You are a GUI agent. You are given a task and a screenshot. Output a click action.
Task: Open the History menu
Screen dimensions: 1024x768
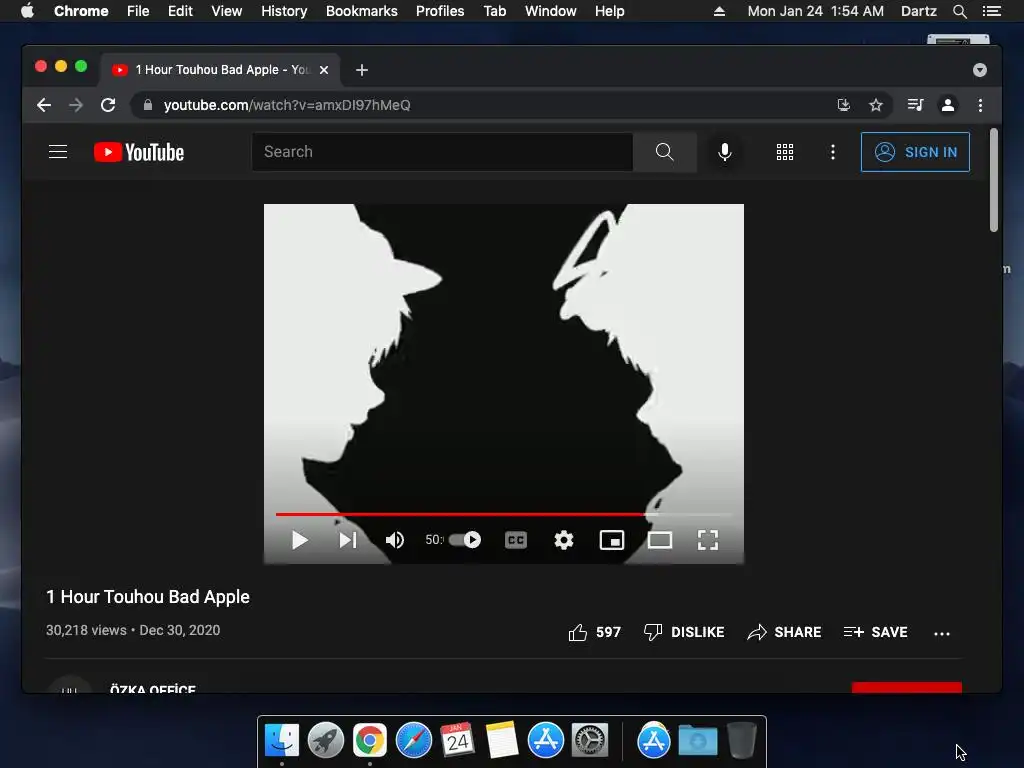click(x=284, y=11)
